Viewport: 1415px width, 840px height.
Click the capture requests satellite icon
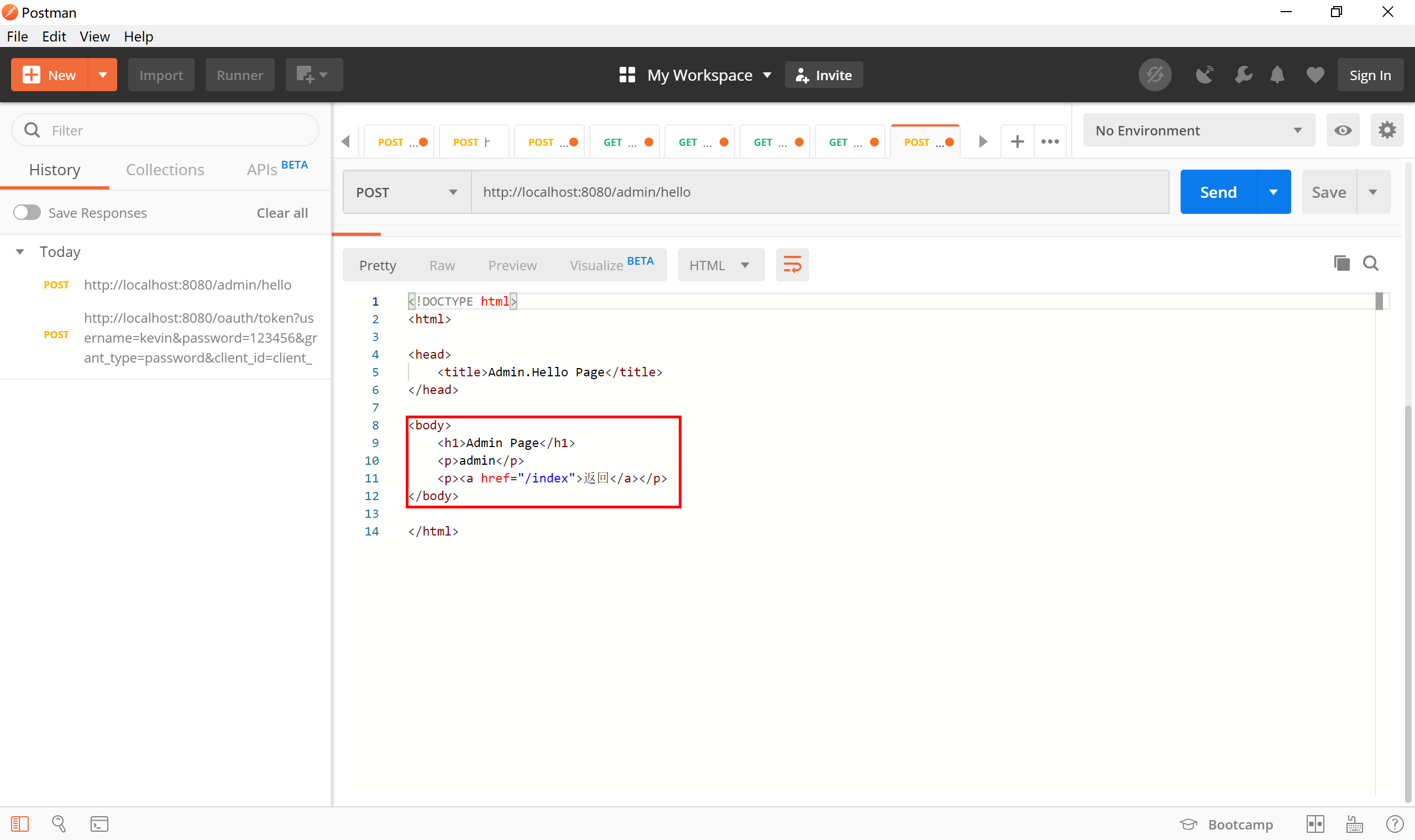pyautogui.click(x=1204, y=75)
